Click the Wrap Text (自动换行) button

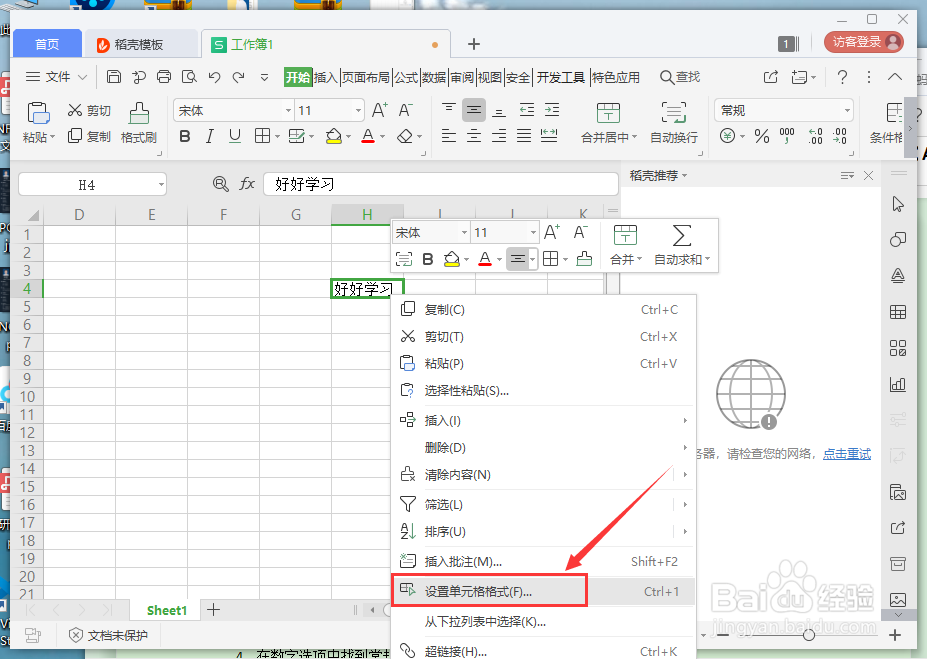674,122
